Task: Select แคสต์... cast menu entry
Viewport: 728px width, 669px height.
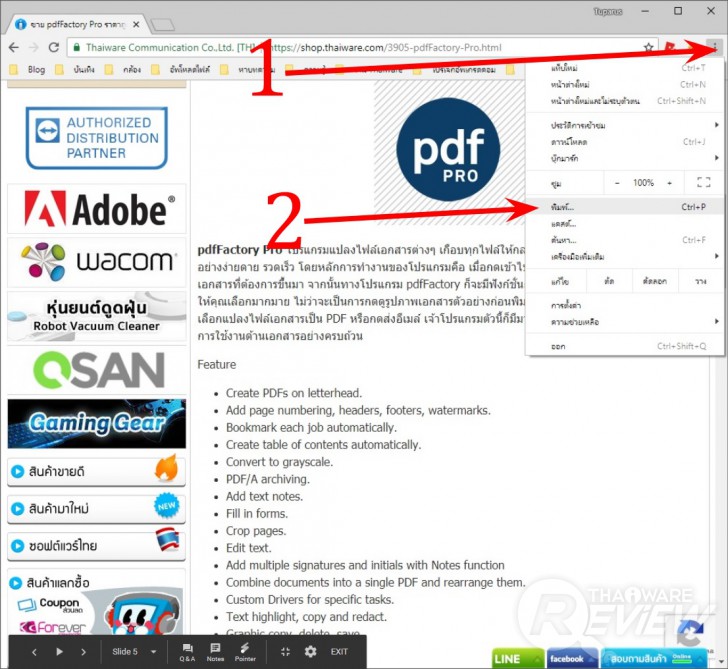Action: (625, 224)
